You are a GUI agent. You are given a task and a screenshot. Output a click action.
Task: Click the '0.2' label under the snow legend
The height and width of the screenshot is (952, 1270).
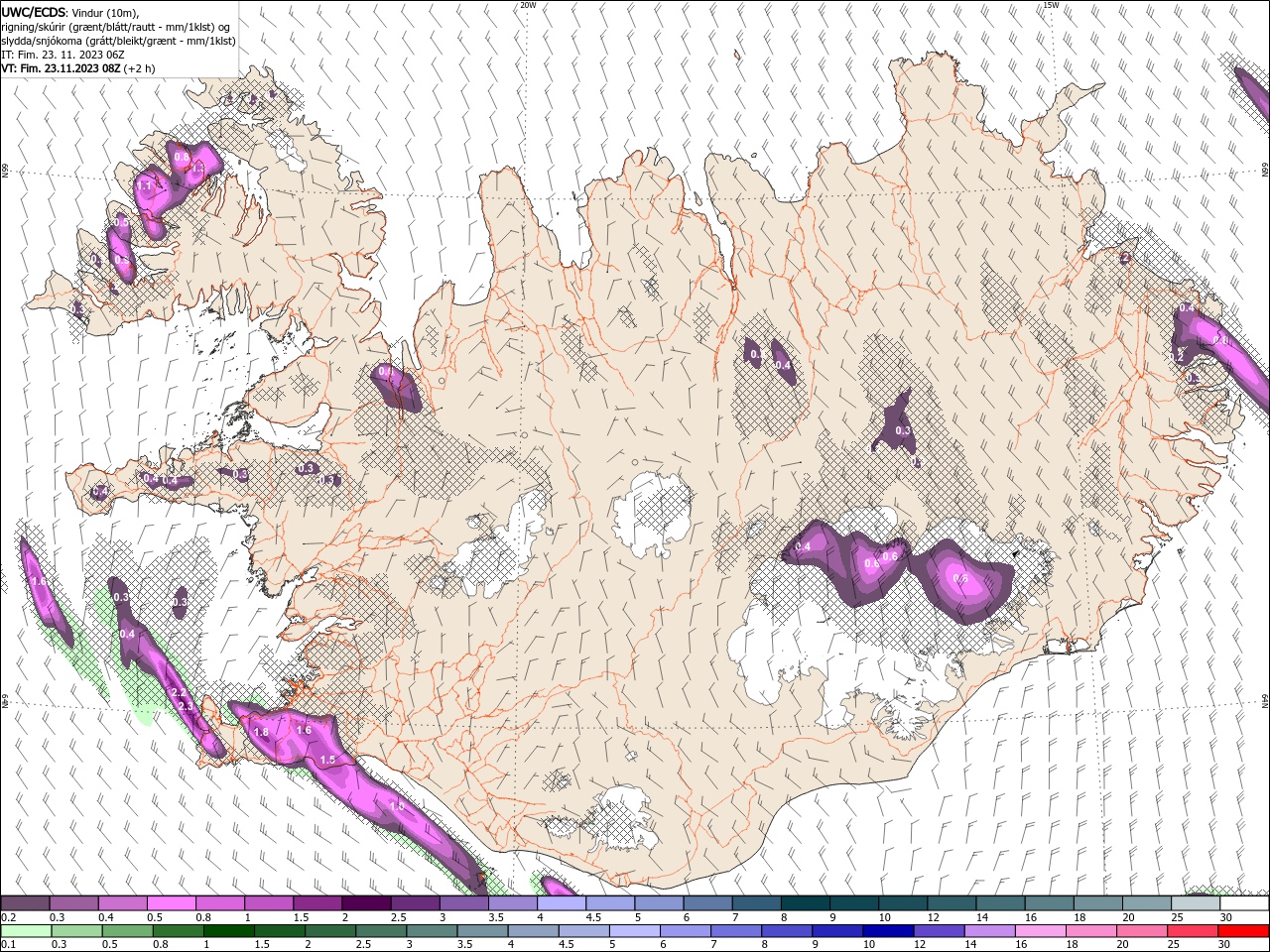(x=8, y=917)
